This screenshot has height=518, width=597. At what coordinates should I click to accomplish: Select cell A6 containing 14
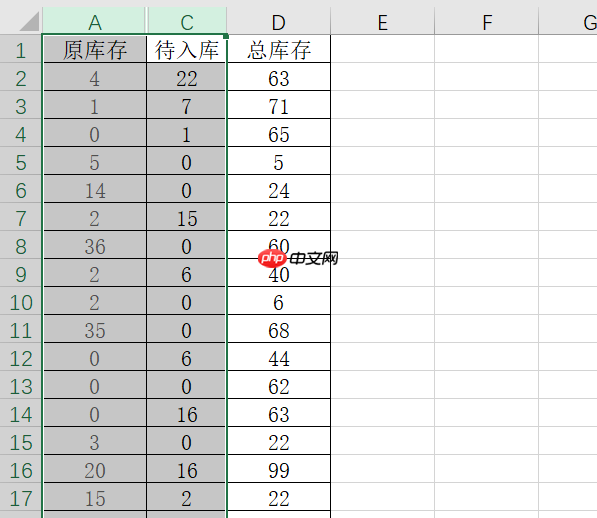(x=95, y=189)
